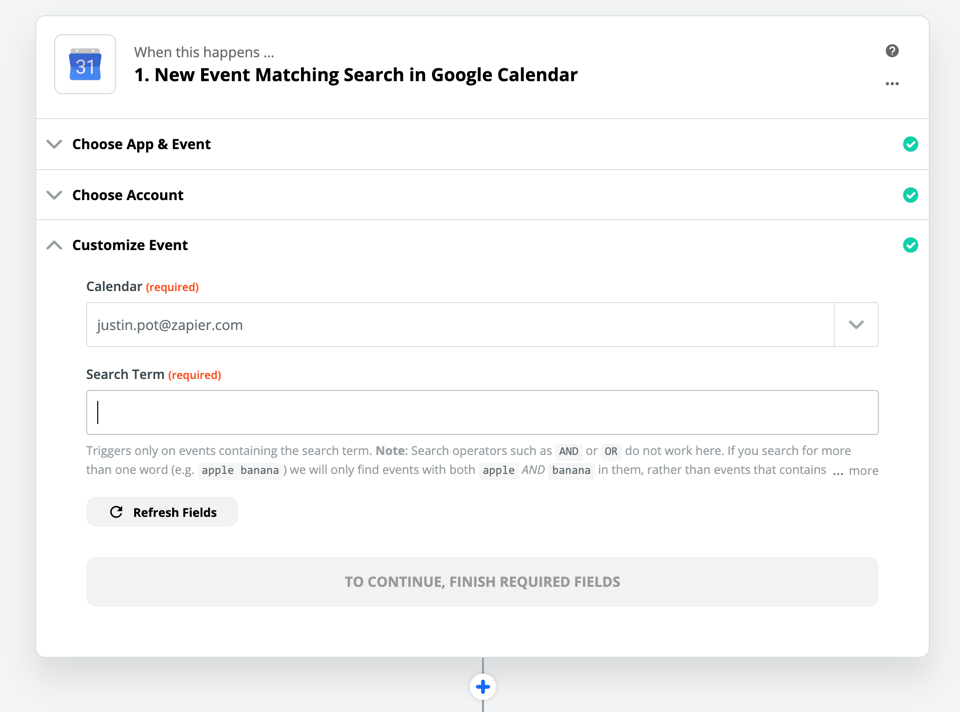Expand the Choose App & Event chevron
Image resolution: width=960 pixels, height=712 pixels.
click(54, 144)
